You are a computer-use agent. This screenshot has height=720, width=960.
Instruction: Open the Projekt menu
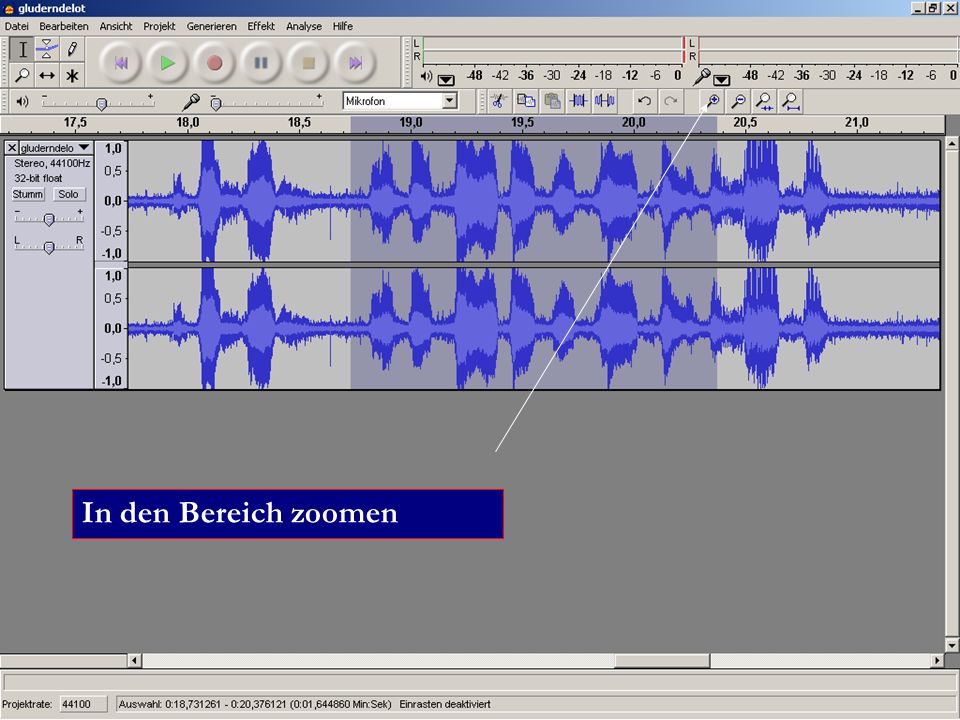159,26
